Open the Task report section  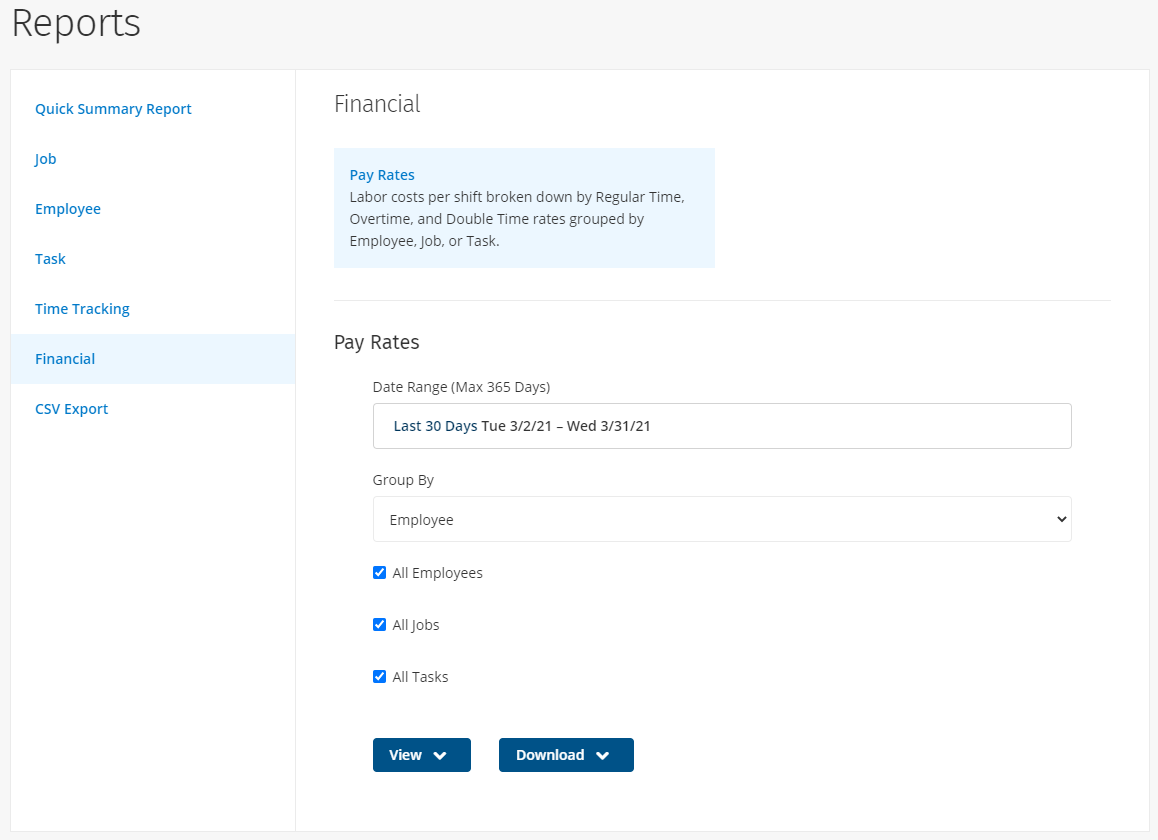point(50,258)
